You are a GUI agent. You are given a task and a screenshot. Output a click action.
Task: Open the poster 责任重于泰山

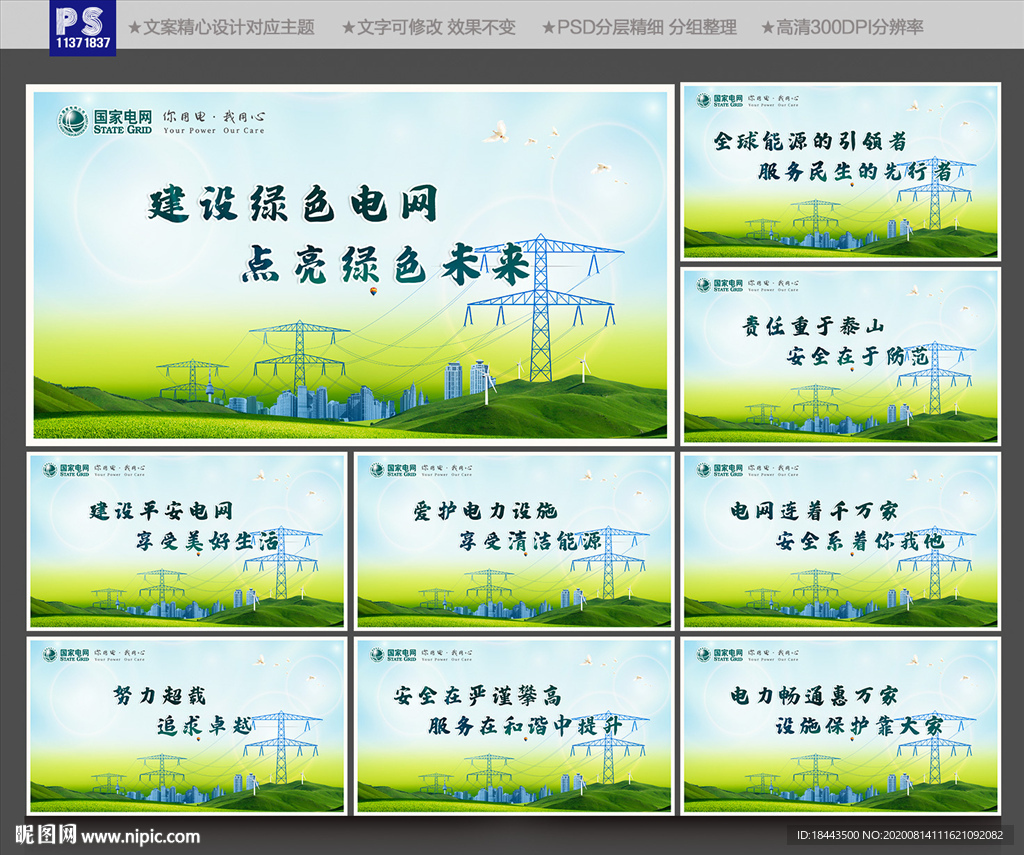(840, 356)
